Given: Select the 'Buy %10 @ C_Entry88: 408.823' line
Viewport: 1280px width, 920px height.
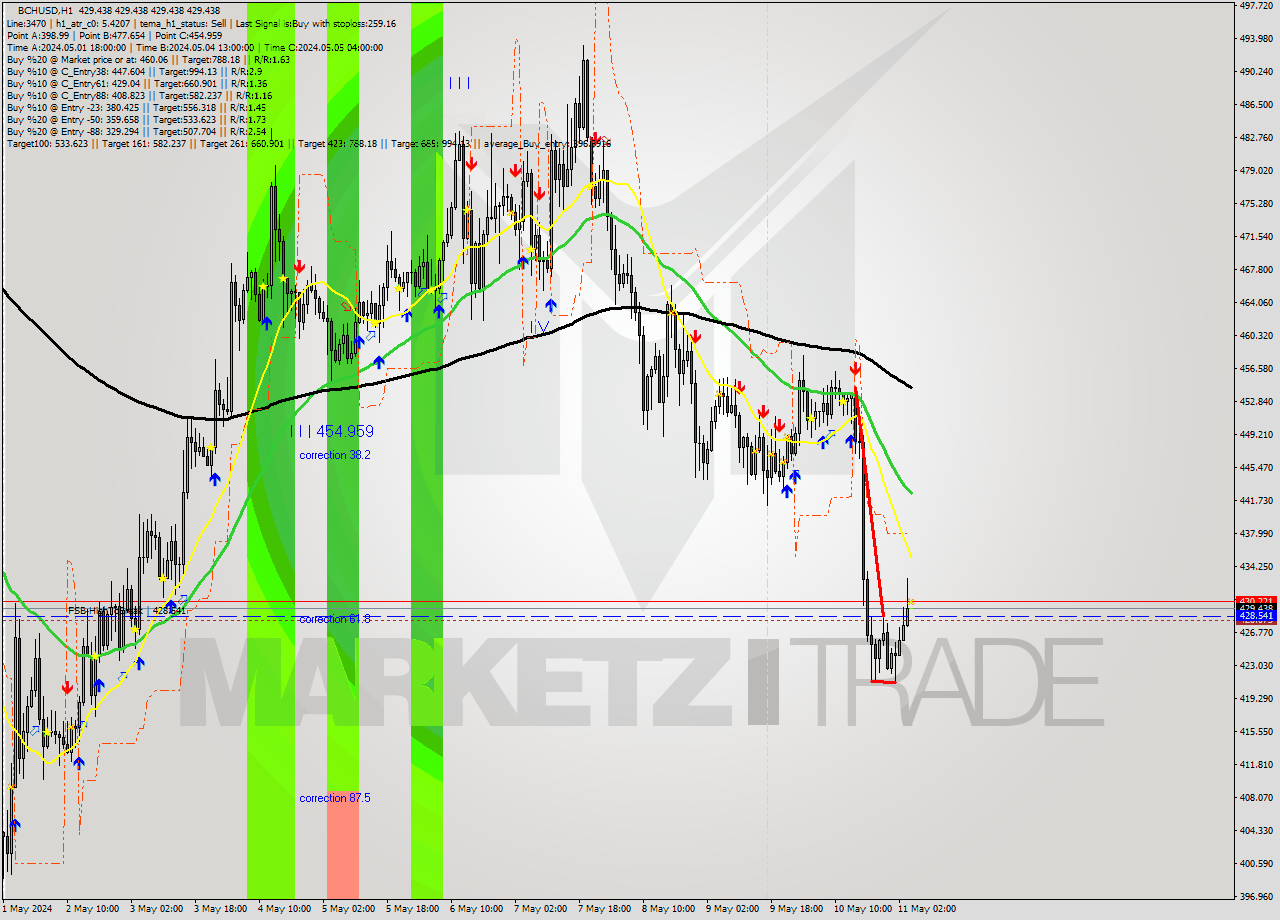Looking at the screenshot, I should [139, 95].
